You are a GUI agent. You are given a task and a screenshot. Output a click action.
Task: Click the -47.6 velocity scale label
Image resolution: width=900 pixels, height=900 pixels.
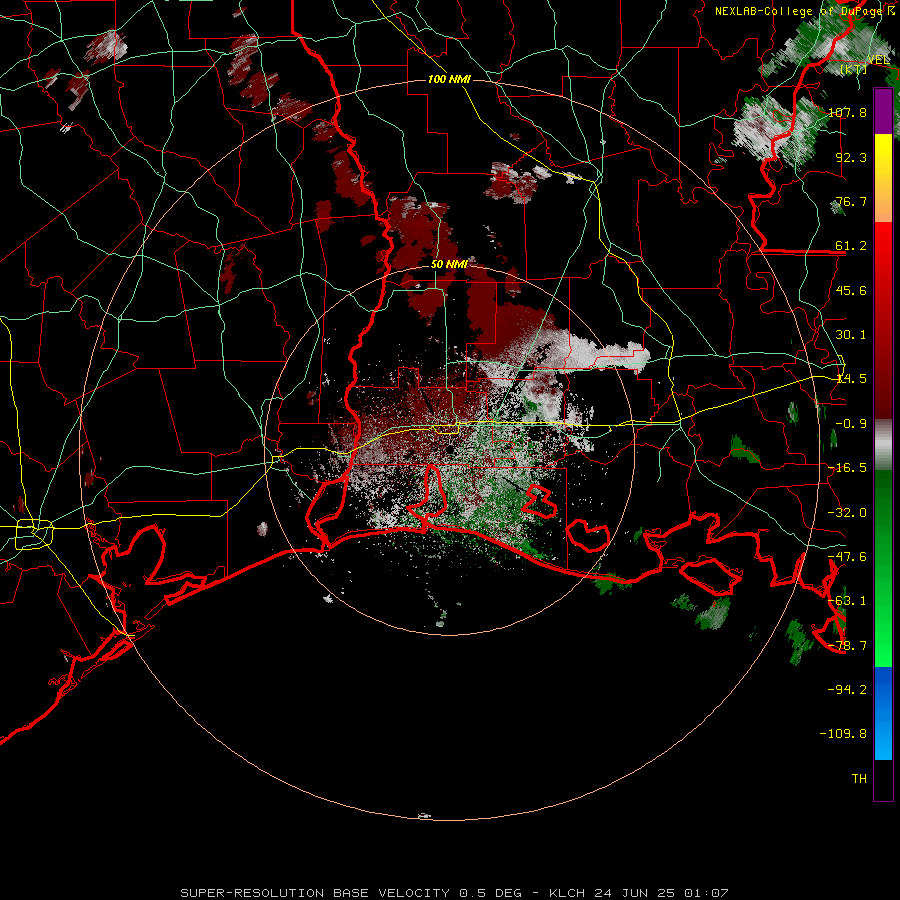coord(847,556)
